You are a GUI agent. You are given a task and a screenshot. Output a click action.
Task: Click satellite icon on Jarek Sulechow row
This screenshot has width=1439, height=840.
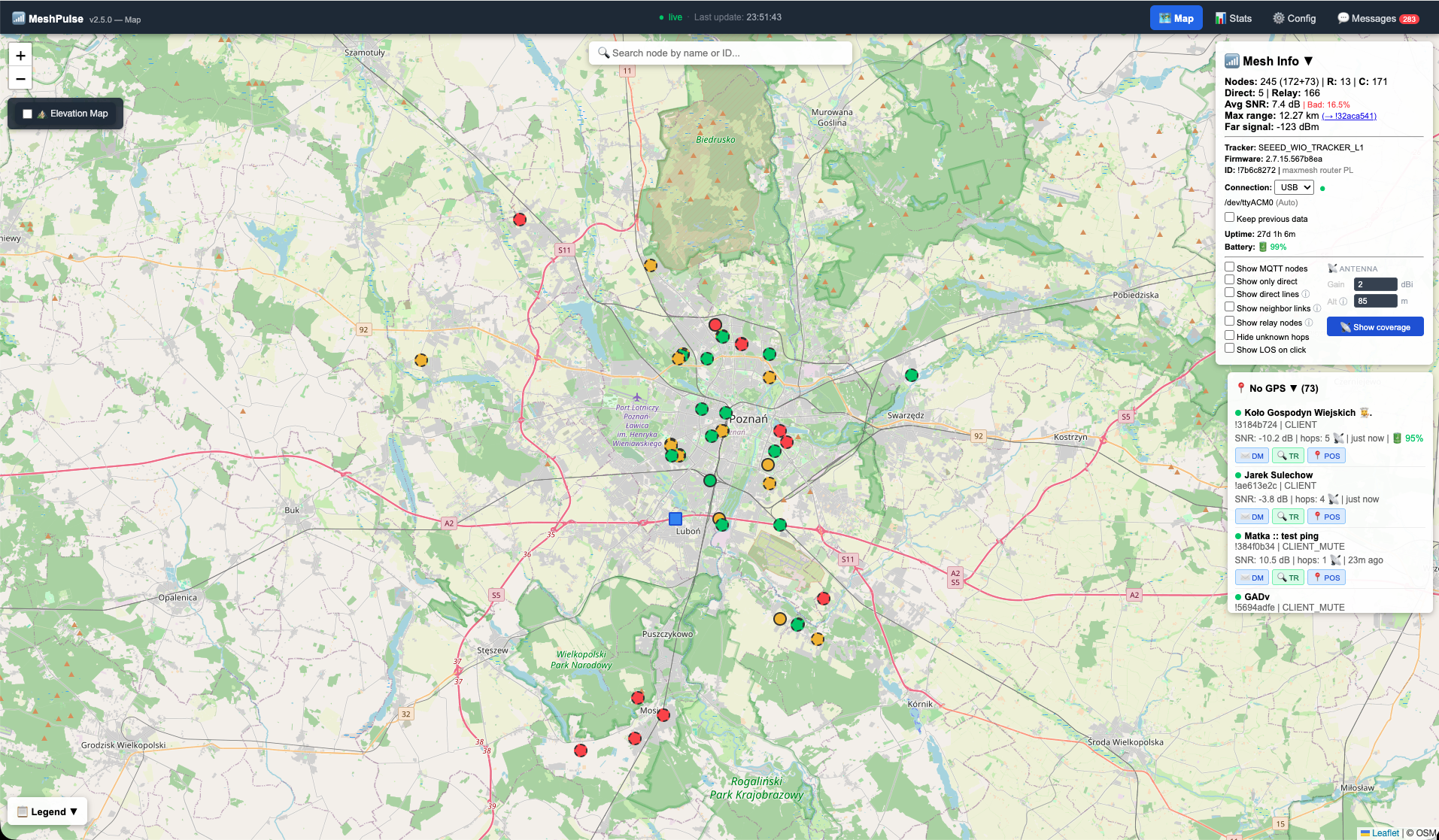[x=1333, y=499]
